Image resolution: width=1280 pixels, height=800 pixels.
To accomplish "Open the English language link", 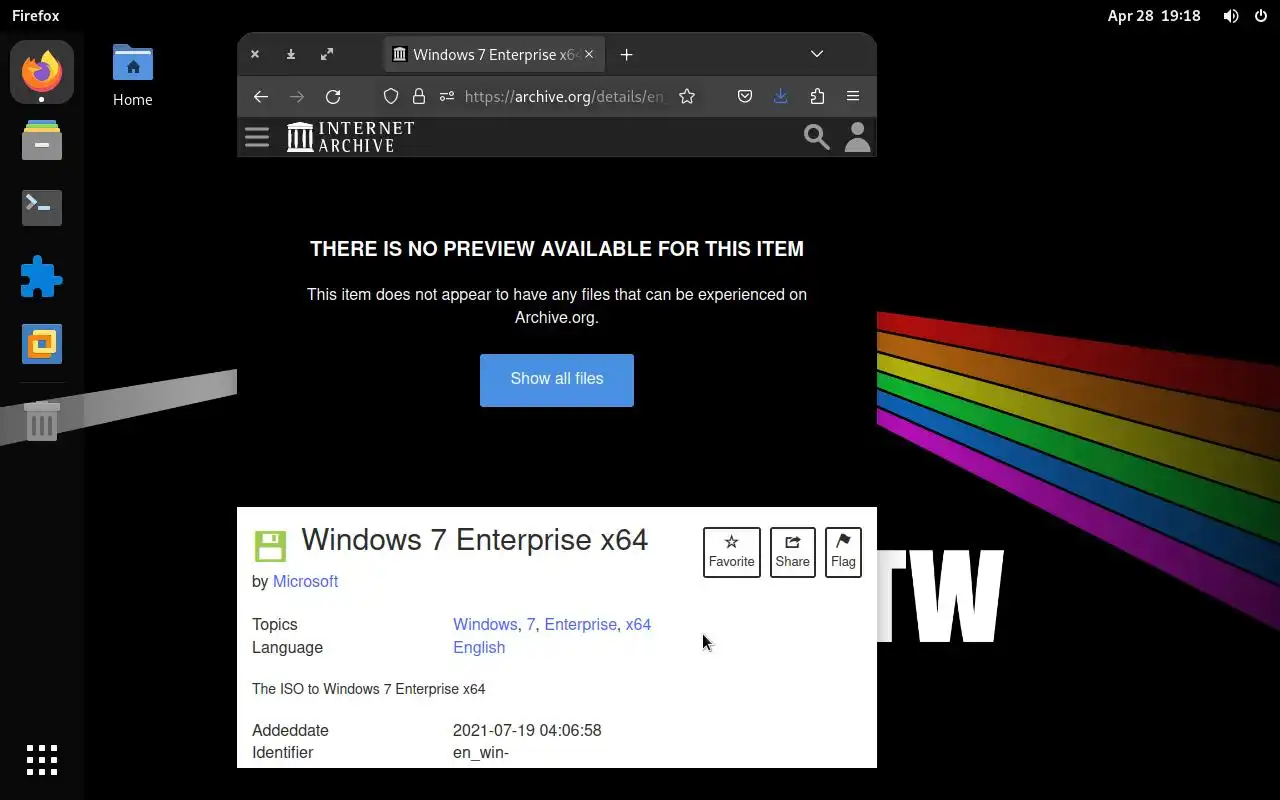I will point(479,647).
